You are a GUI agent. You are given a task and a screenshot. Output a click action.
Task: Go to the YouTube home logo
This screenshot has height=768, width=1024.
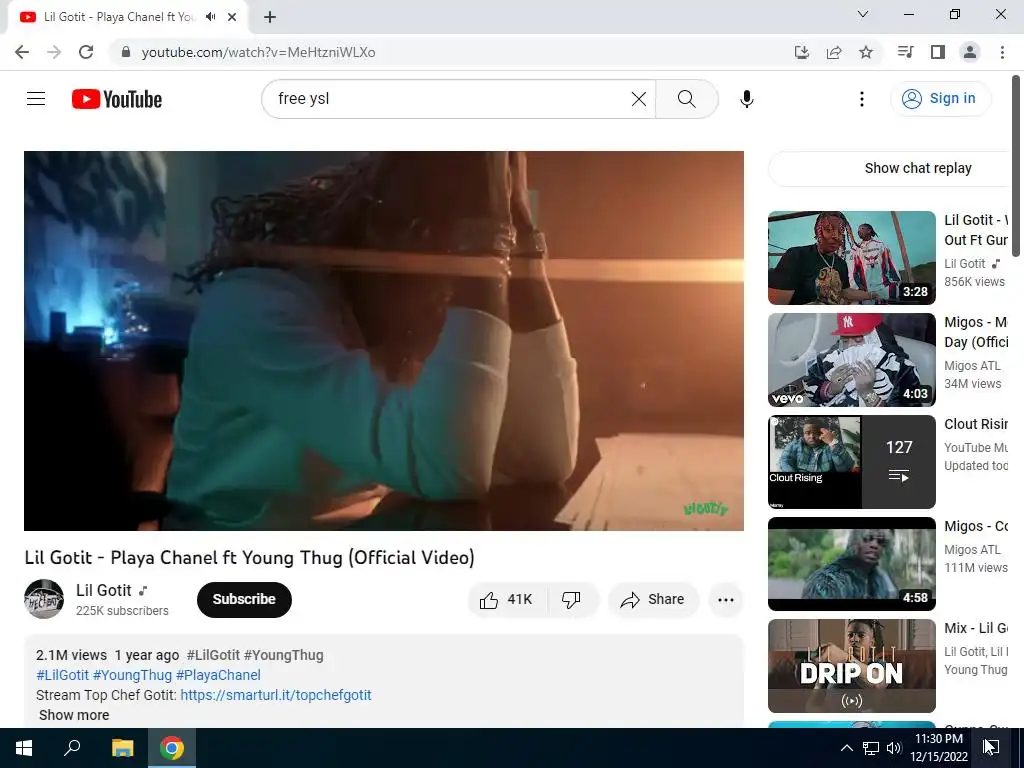click(x=117, y=99)
